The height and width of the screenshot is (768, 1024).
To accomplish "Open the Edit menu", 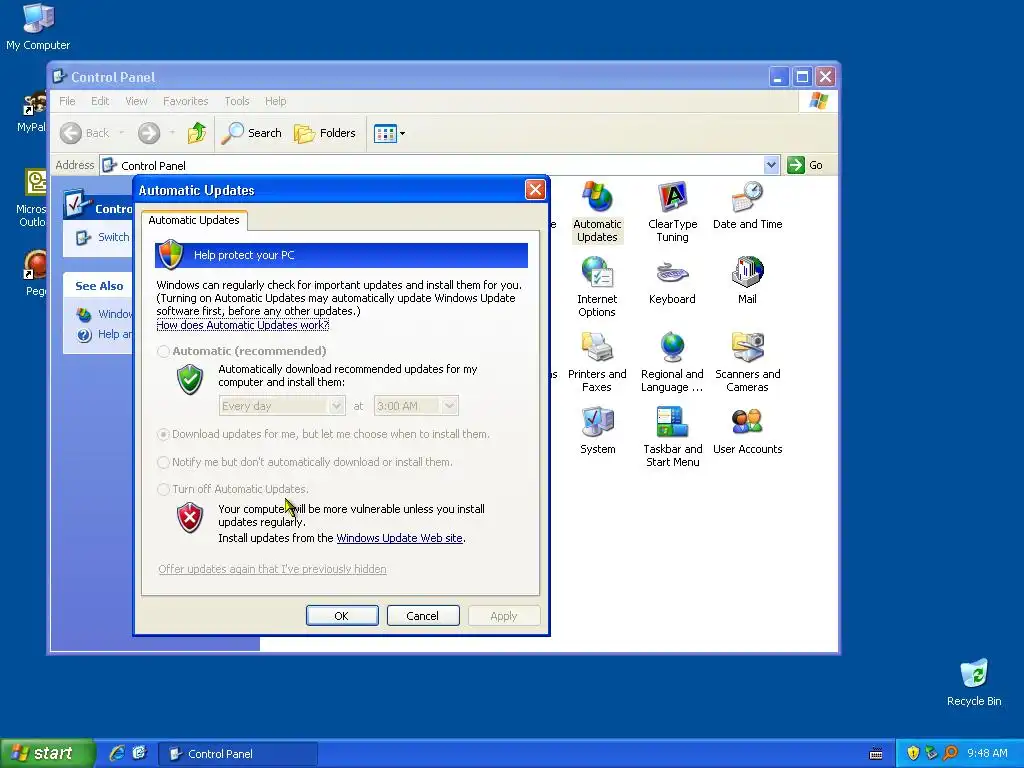I will [x=100, y=101].
